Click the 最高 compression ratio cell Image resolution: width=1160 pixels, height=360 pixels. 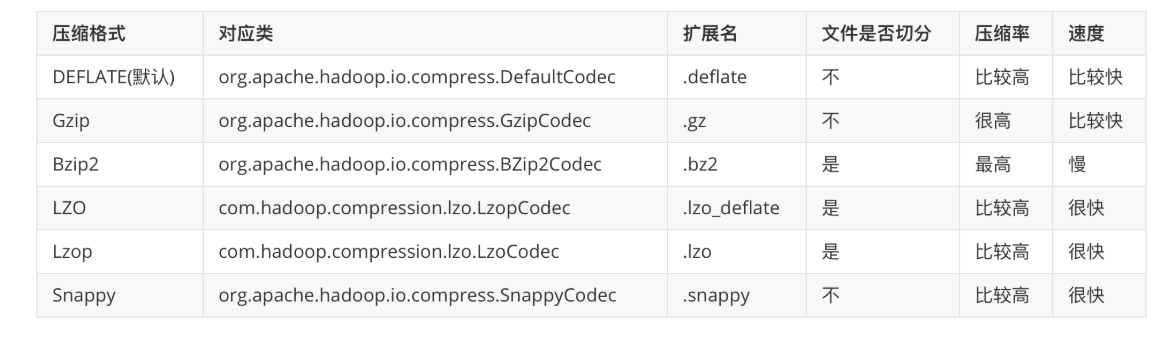tap(1005, 164)
